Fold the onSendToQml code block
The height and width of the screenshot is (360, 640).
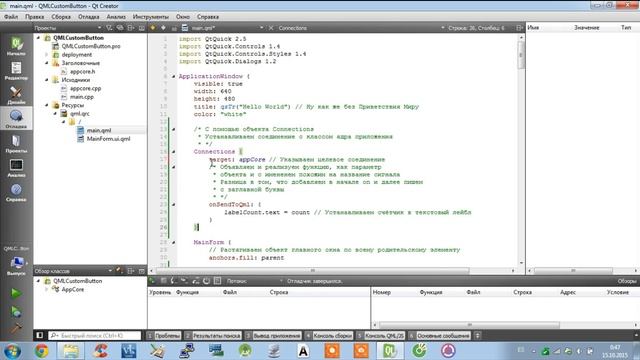click(173, 204)
